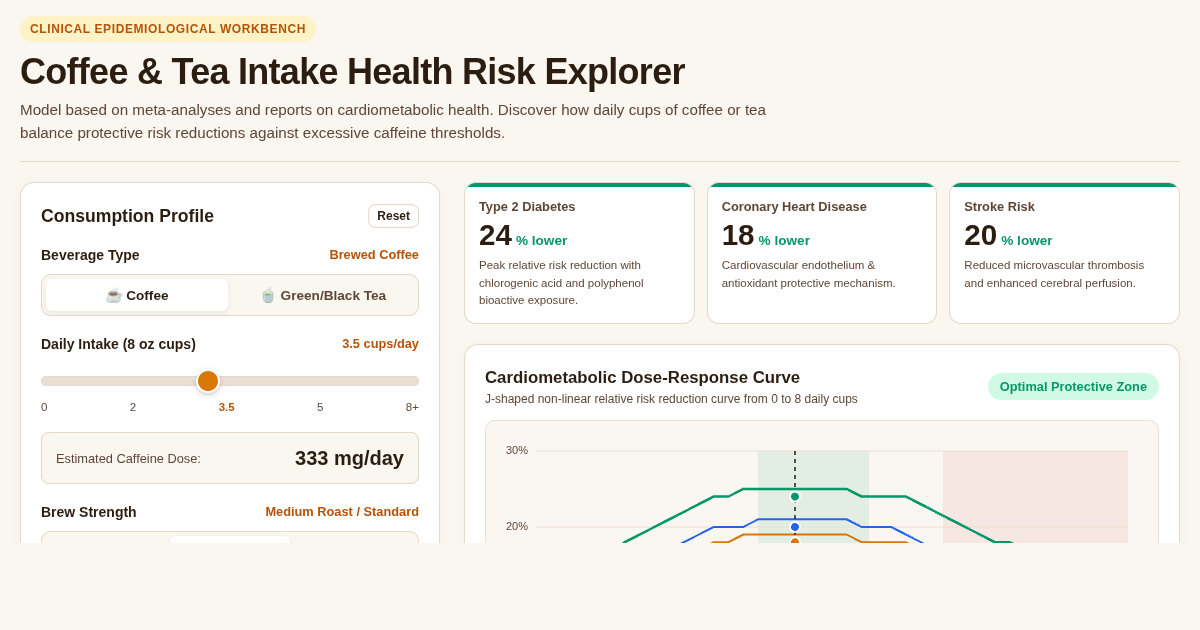Viewport: 1200px width, 630px height.
Task: Click the 30% axis label
Action: tap(517, 450)
